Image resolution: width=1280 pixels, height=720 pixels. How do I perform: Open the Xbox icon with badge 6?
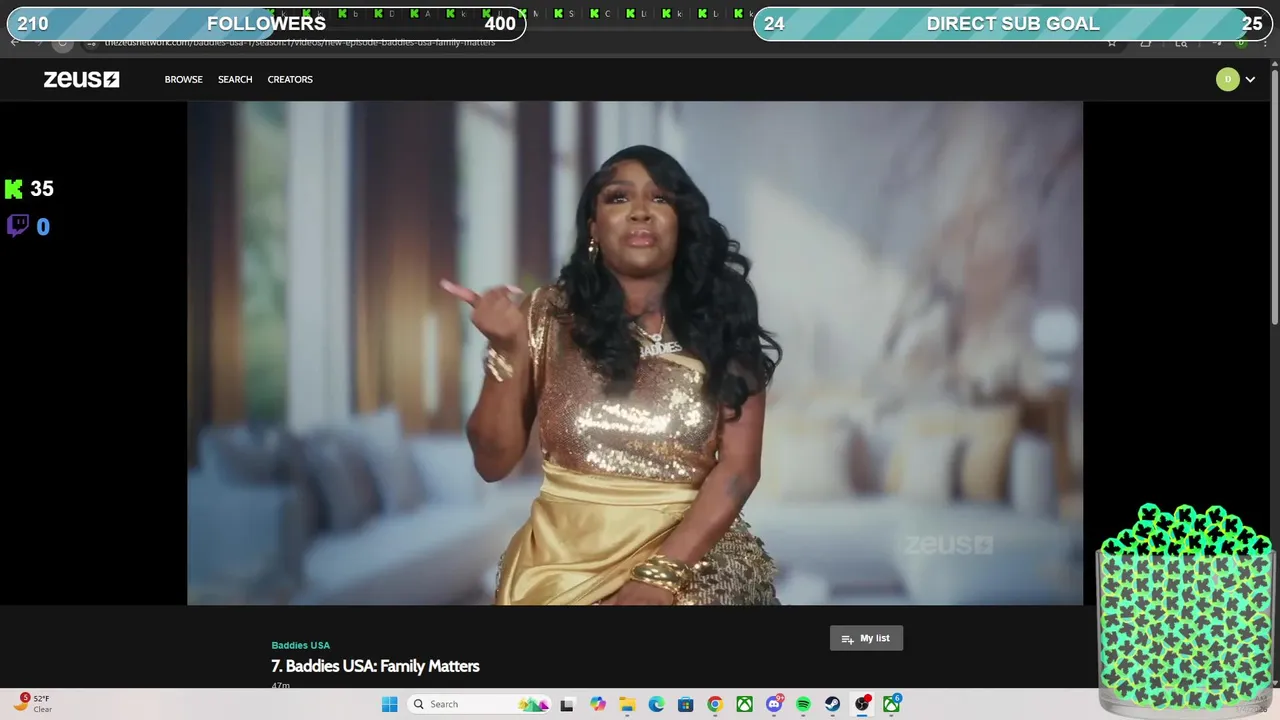[x=891, y=704]
